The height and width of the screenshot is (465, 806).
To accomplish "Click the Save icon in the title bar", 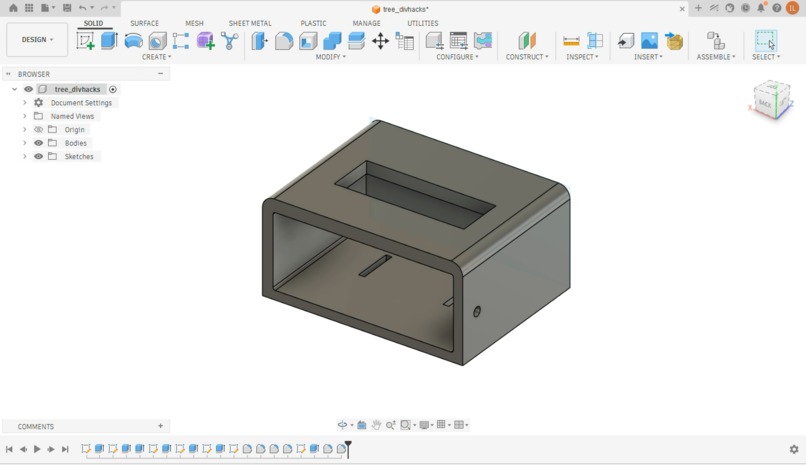I will click(67, 8).
